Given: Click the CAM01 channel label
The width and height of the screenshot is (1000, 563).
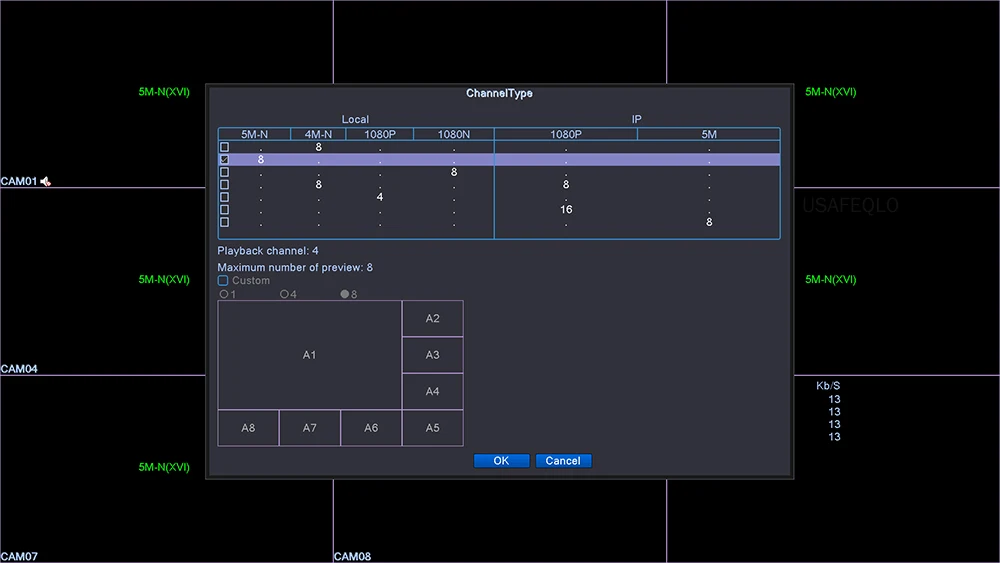Looking at the screenshot, I should pyautogui.click(x=19, y=182).
